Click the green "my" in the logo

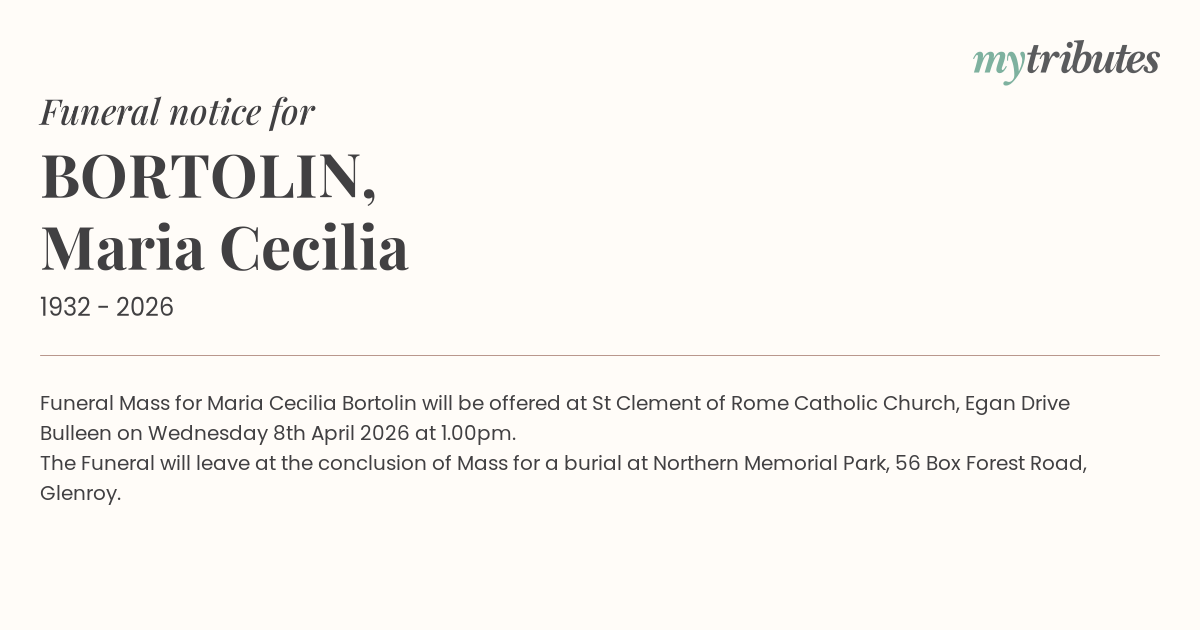pyautogui.click(x=998, y=62)
